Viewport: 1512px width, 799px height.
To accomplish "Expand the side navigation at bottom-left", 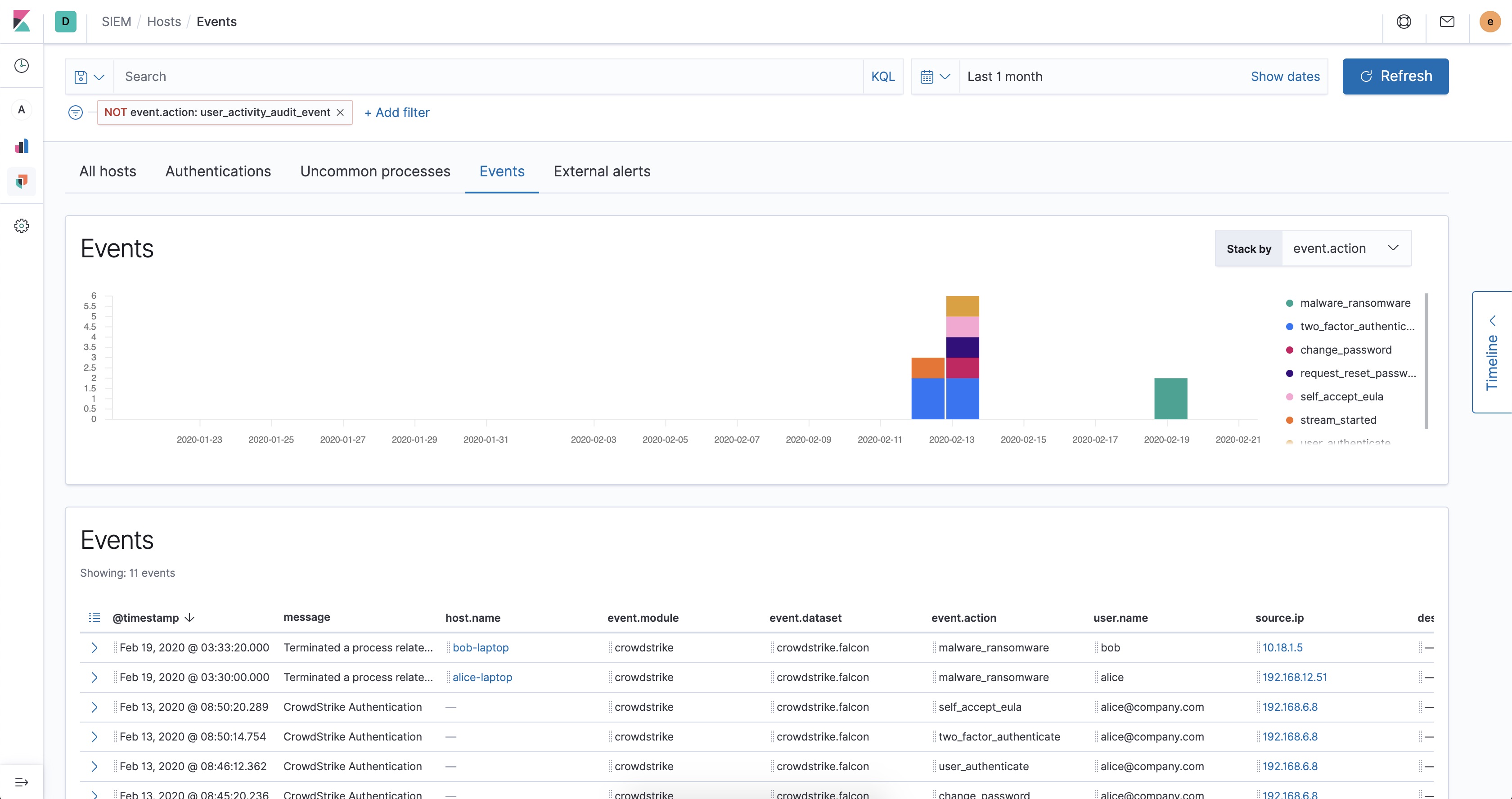I will [x=22, y=782].
